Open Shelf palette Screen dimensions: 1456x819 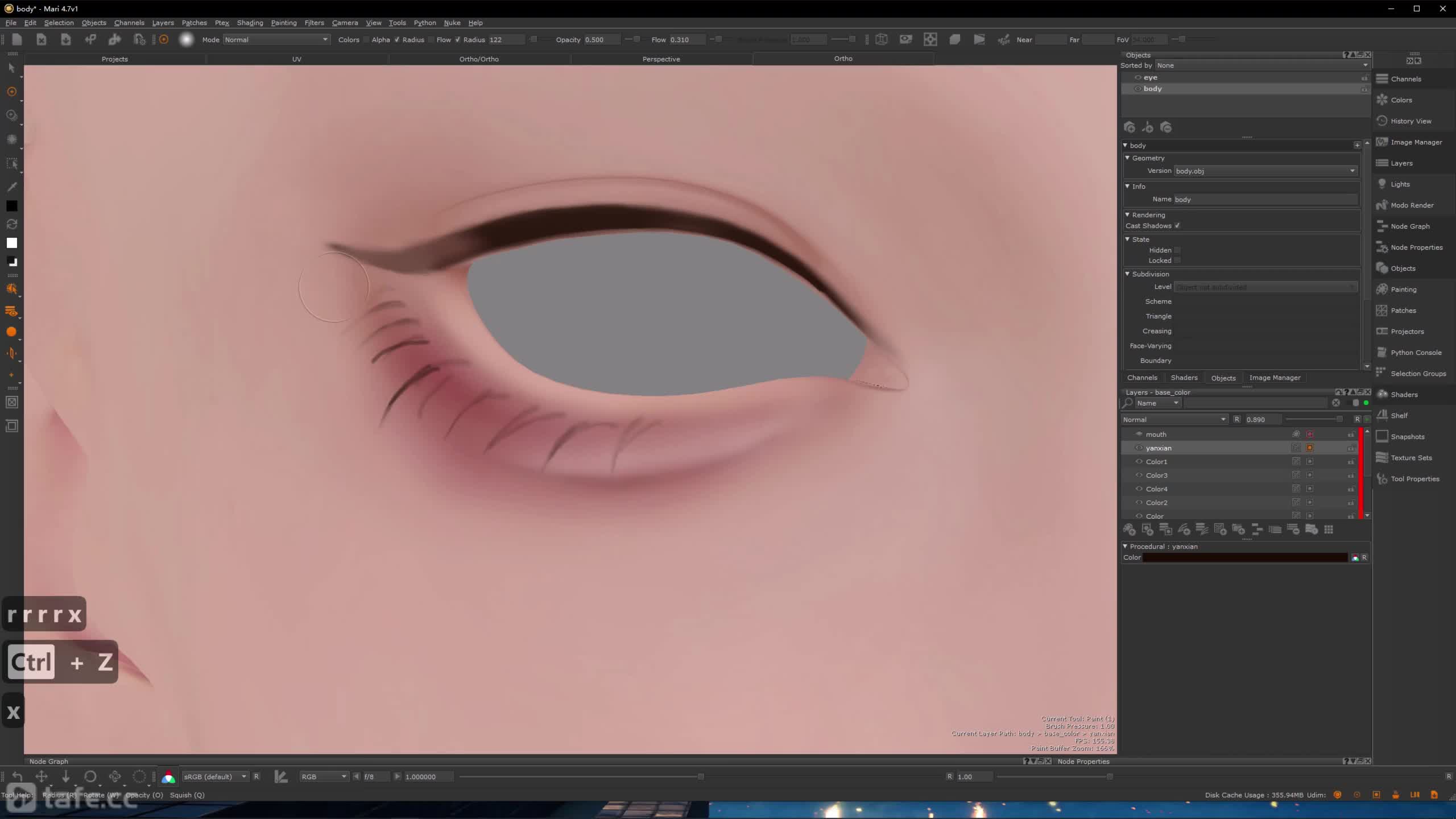[x=1399, y=416]
